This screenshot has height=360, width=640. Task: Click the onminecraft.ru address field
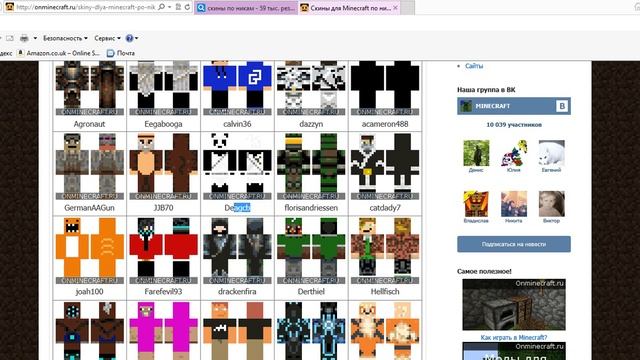[86, 7]
